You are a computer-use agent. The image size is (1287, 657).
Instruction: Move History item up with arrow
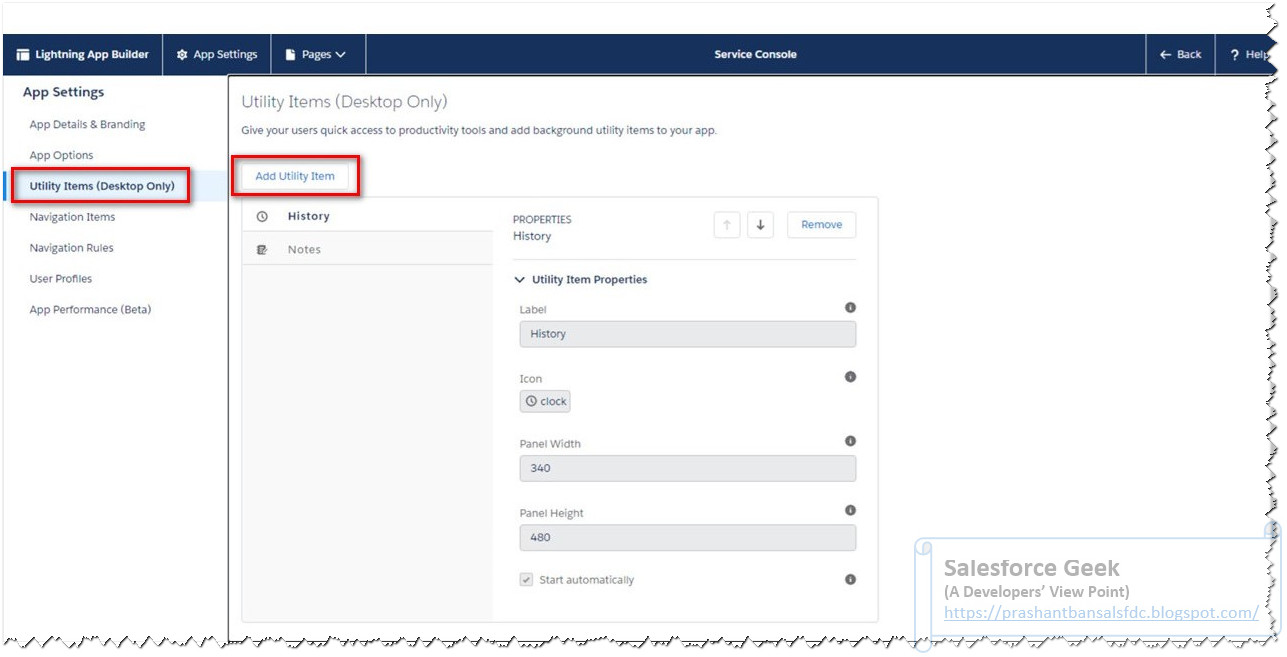(727, 225)
